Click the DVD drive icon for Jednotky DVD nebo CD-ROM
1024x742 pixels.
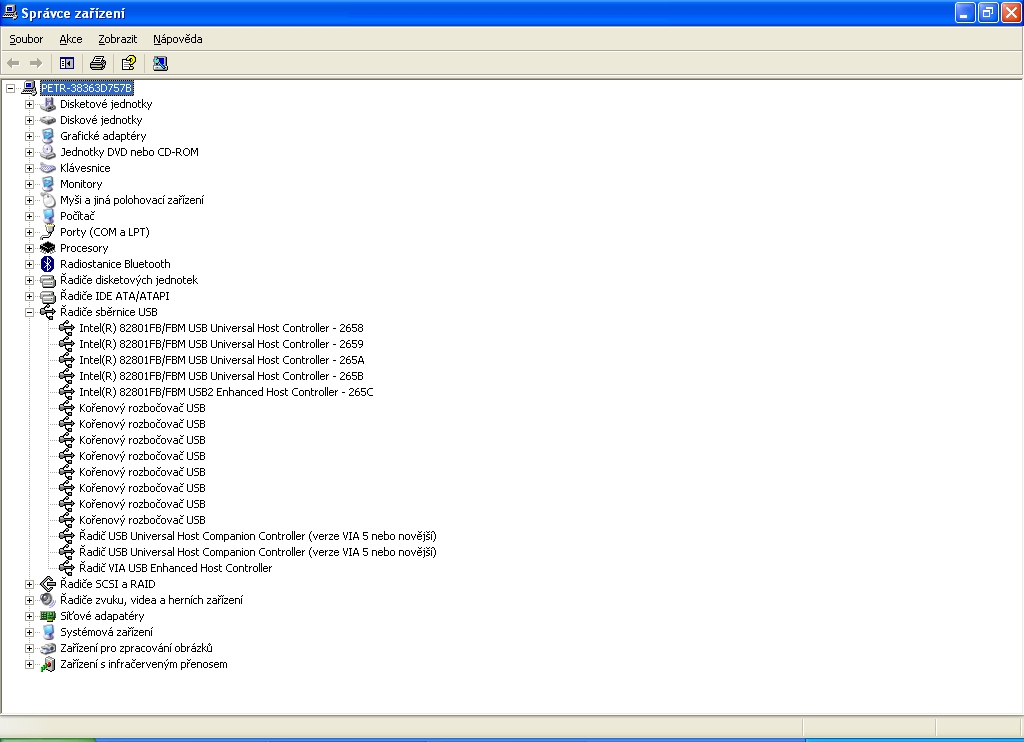[48, 152]
